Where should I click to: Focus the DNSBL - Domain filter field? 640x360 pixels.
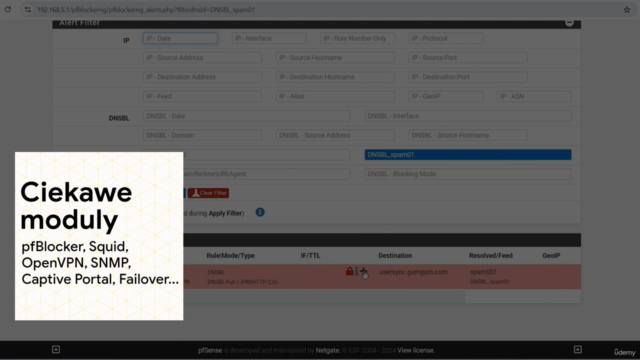(202, 135)
